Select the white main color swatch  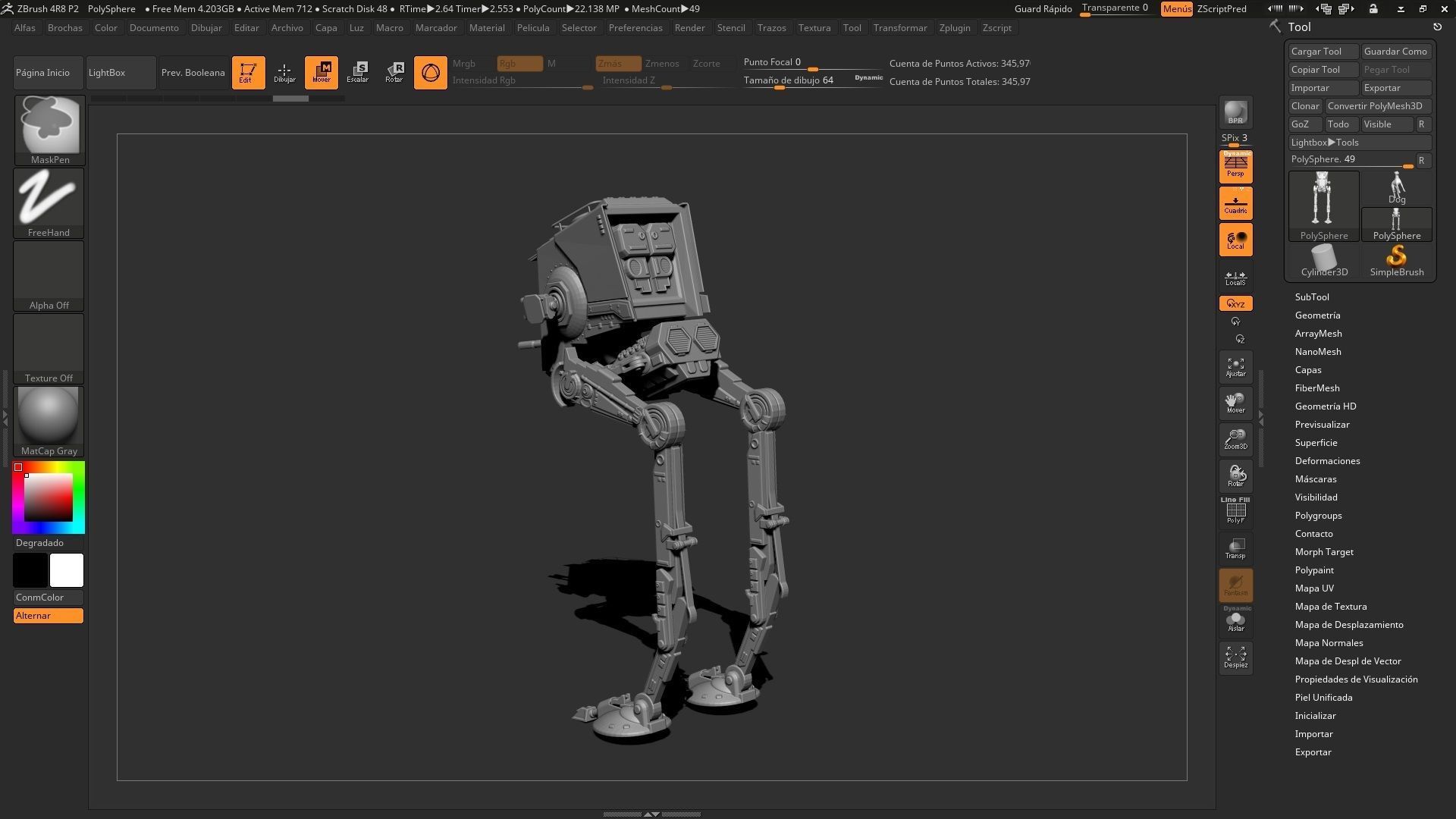click(x=67, y=570)
